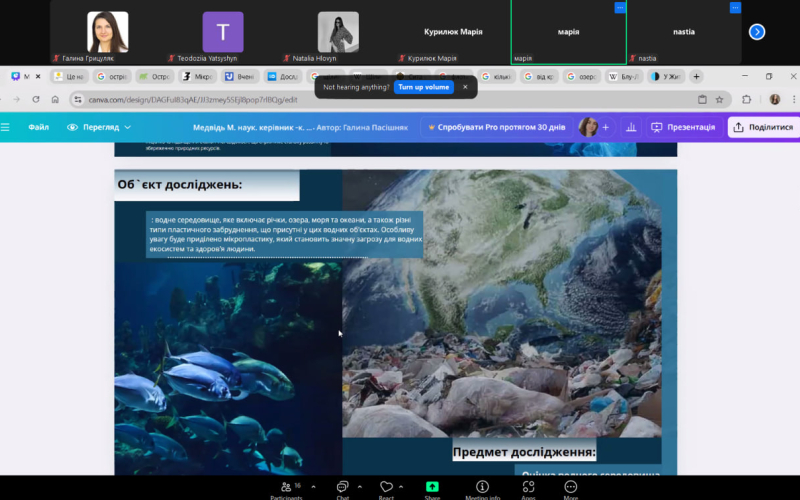Open the Canva collaborator avatar

[588, 127]
